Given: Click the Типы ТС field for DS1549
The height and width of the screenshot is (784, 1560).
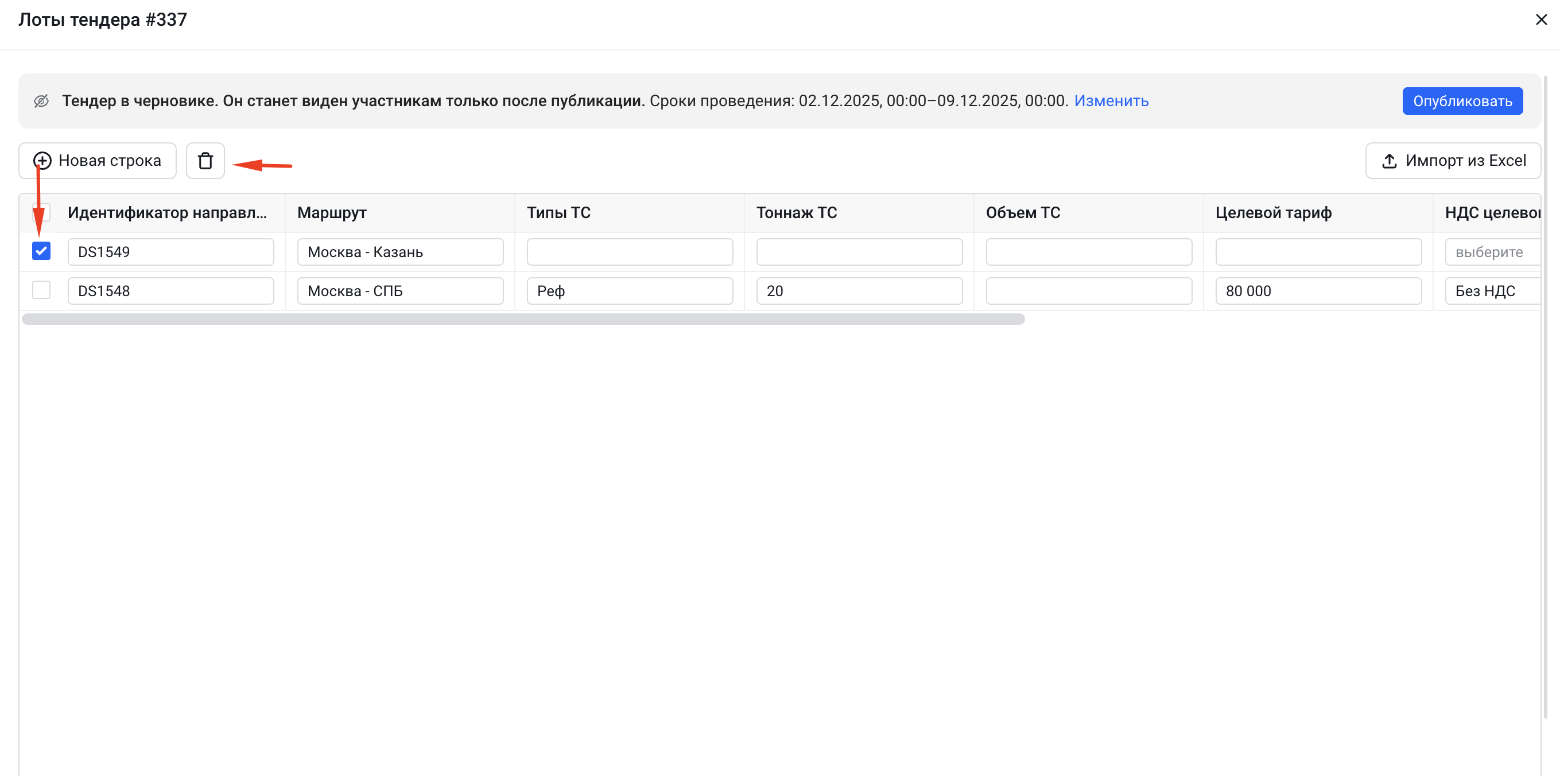Looking at the screenshot, I should click(629, 253).
